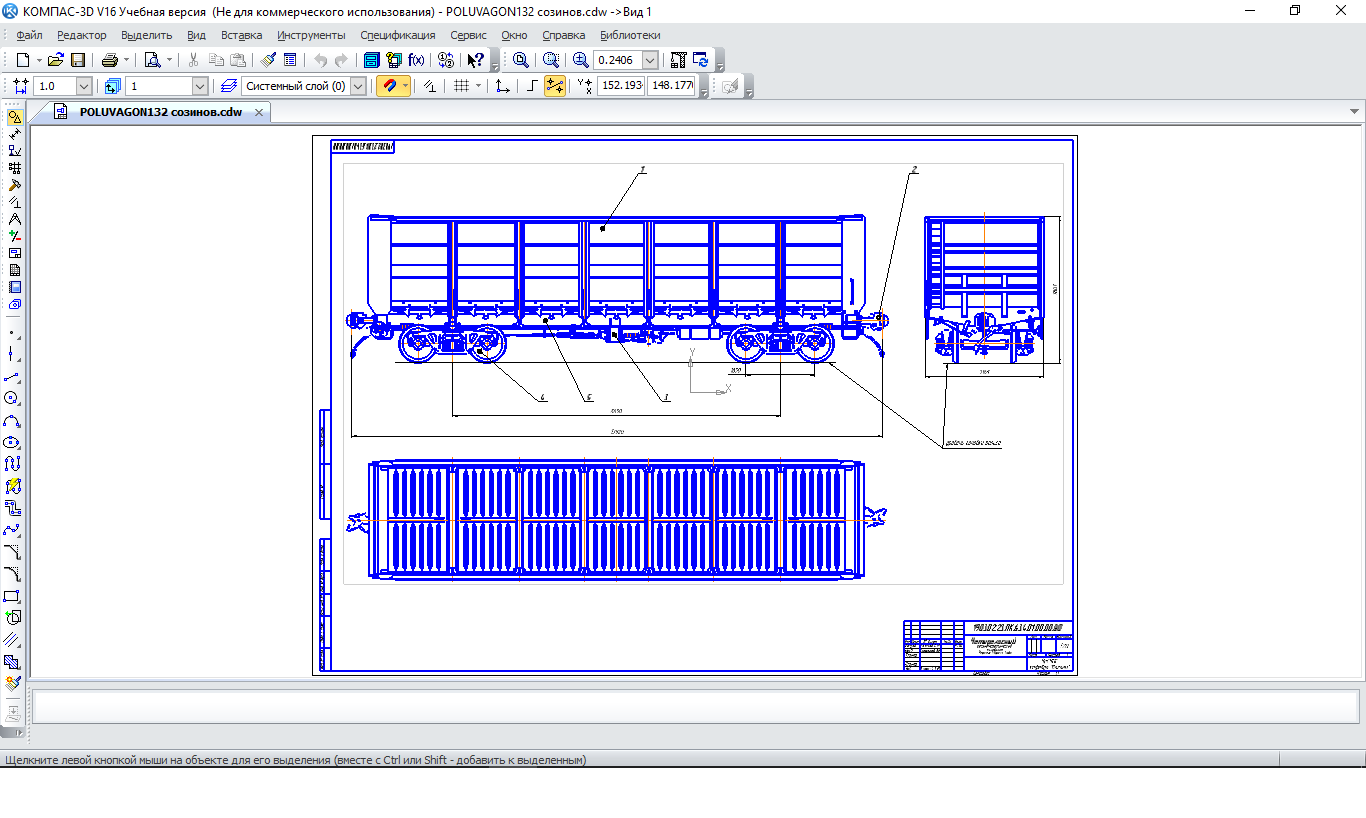Open the Properties list icon next to brush

(x=290, y=60)
